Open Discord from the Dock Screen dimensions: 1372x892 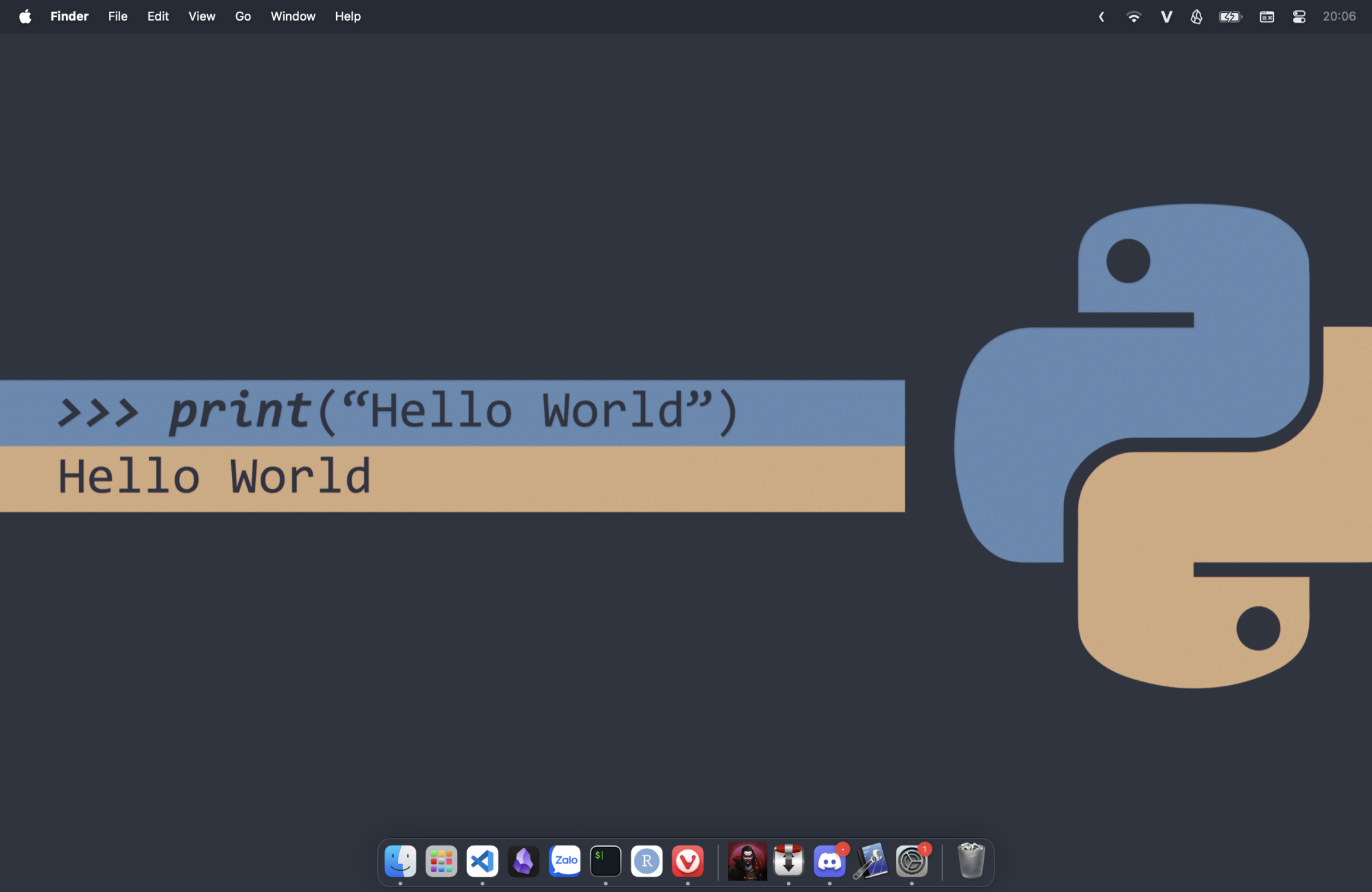click(829, 861)
